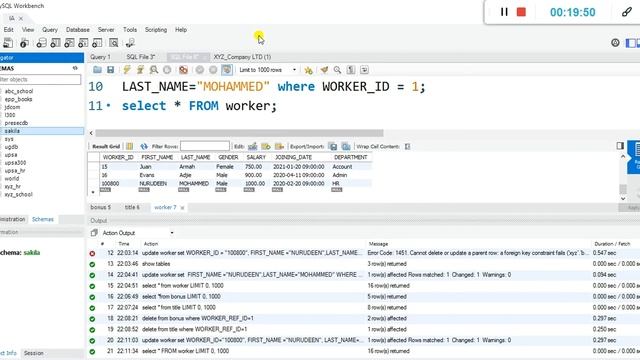Screen dimensions: 640x360
Task: Open the Scripting menu
Action: pos(156,30)
